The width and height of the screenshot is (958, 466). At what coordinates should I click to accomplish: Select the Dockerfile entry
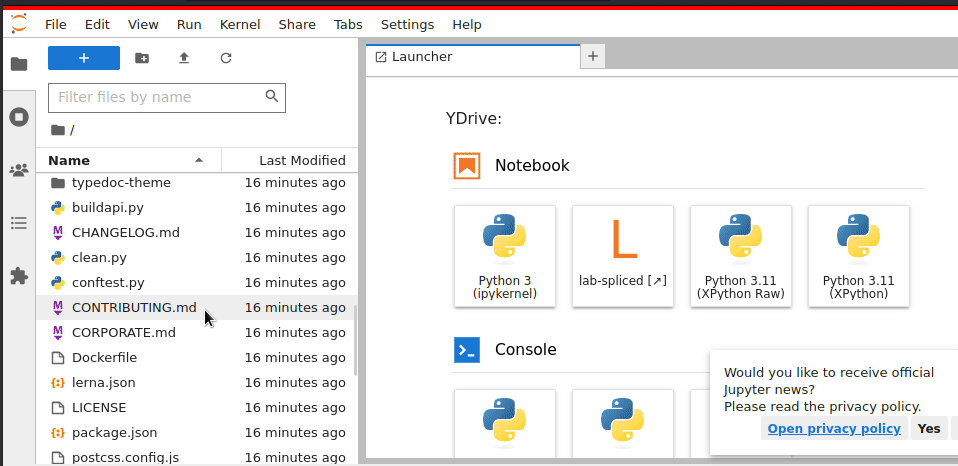pos(197,357)
